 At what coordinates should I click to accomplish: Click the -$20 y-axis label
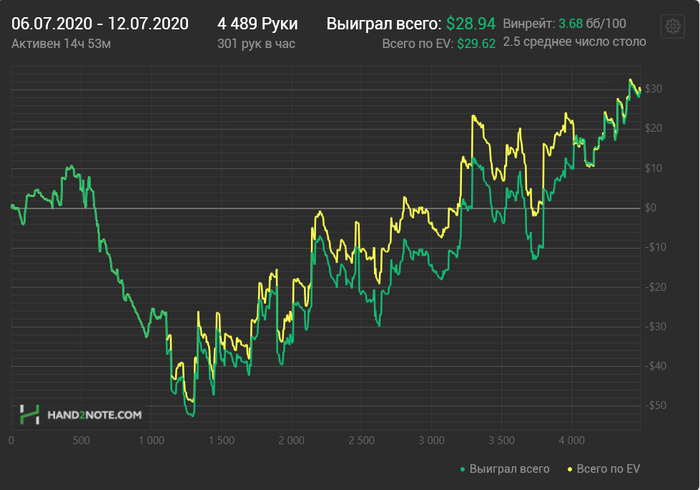coord(655,287)
